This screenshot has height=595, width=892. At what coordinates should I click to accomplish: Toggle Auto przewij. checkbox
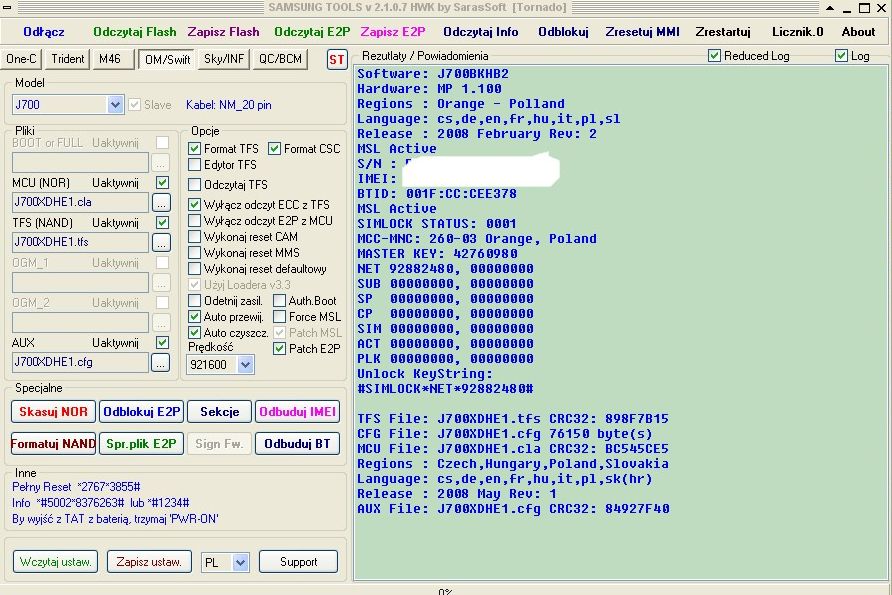coord(195,316)
